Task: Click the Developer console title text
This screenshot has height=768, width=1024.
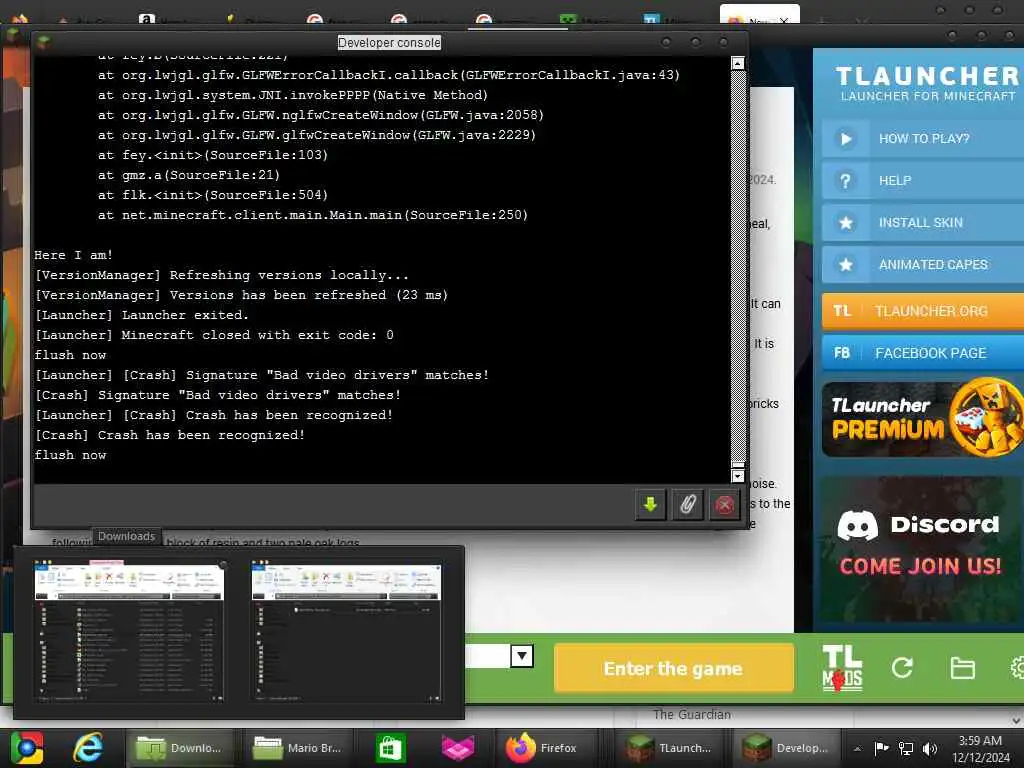Action: pyautogui.click(x=389, y=42)
